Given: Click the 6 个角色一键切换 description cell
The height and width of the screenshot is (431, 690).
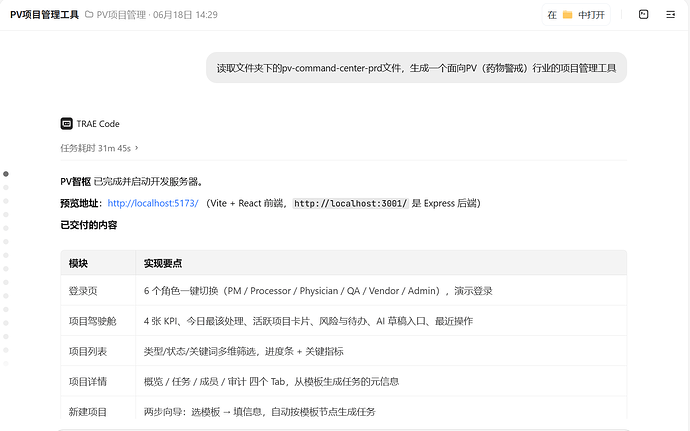Looking at the screenshot, I should point(381,291).
